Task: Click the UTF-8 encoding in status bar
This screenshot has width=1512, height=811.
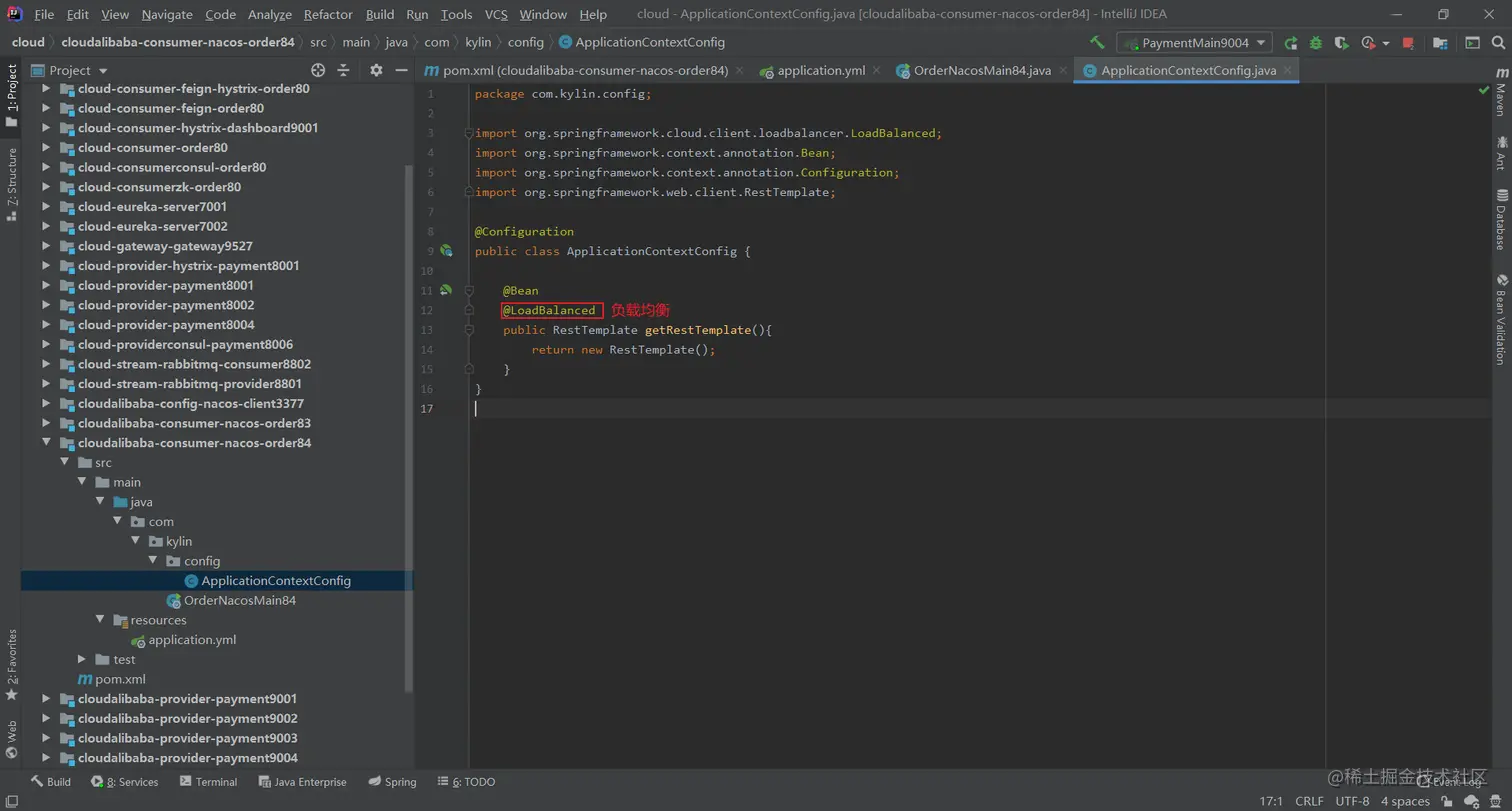Action: (x=1352, y=801)
